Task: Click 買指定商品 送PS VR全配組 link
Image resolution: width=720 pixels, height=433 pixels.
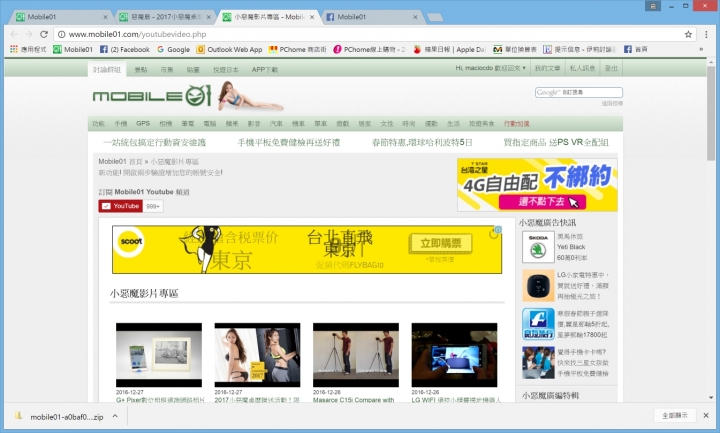Action: [x=556, y=142]
